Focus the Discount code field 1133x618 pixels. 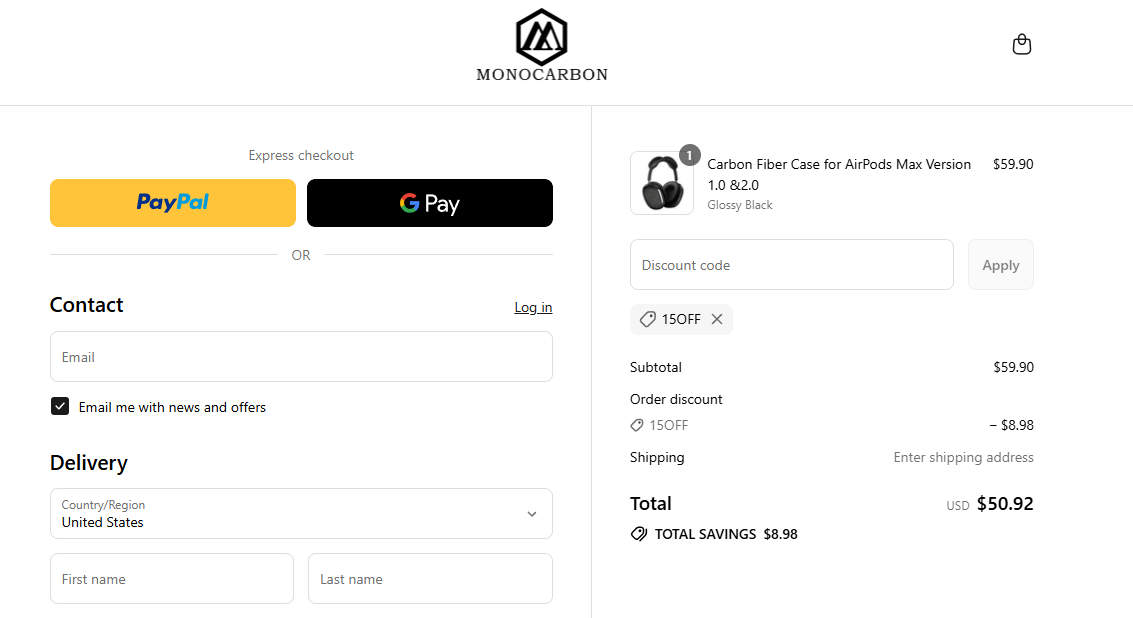[x=792, y=265]
